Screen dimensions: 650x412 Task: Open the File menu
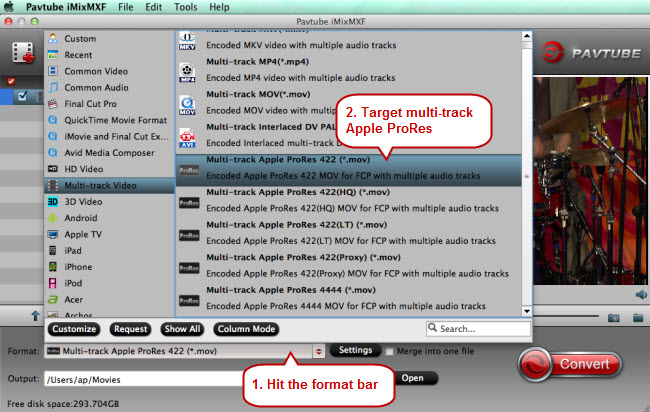pyautogui.click(x=126, y=7)
